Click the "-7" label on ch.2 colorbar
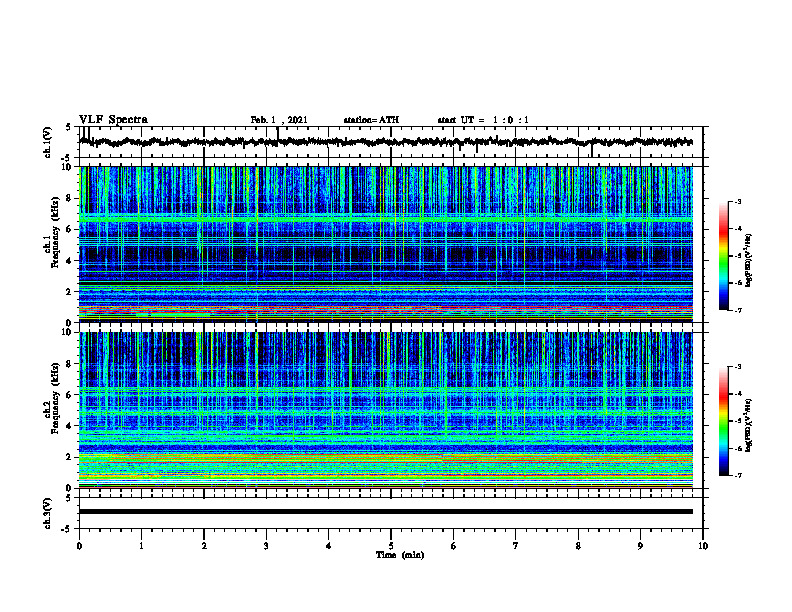This screenshot has width=792, height=612. click(738, 475)
